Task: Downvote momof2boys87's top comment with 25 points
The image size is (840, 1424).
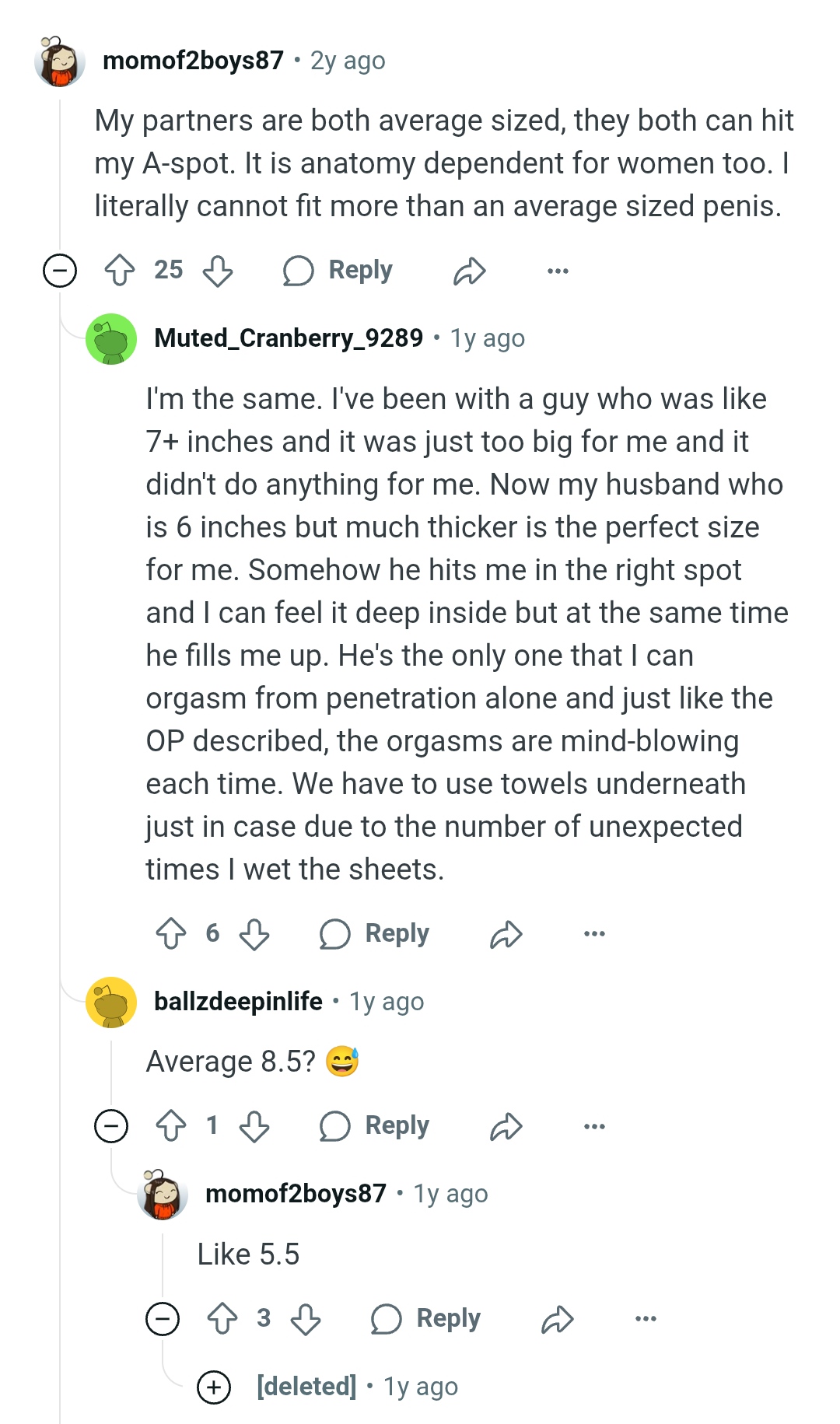Action: (218, 271)
